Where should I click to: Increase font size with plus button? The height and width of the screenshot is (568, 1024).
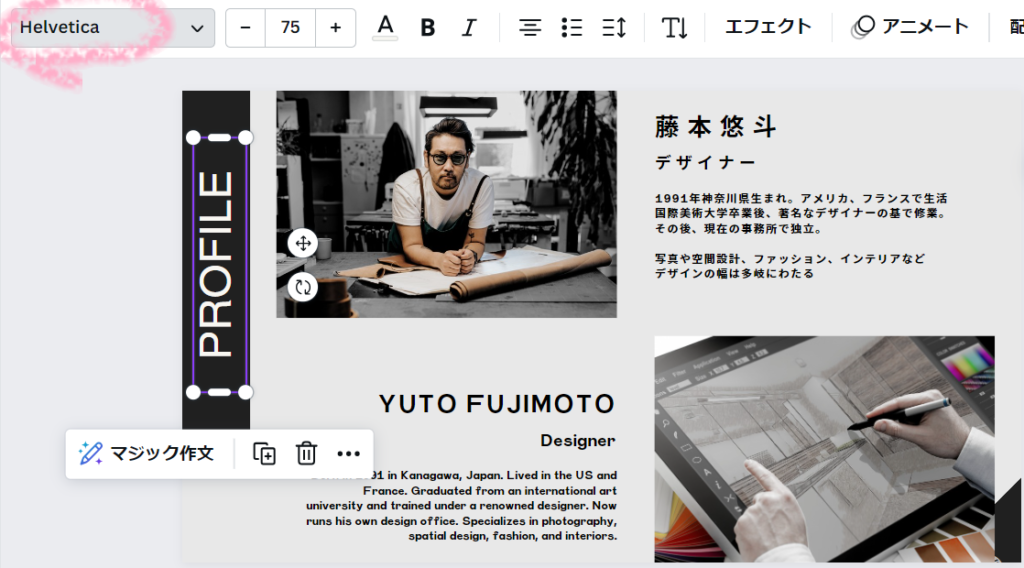[x=336, y=27]
